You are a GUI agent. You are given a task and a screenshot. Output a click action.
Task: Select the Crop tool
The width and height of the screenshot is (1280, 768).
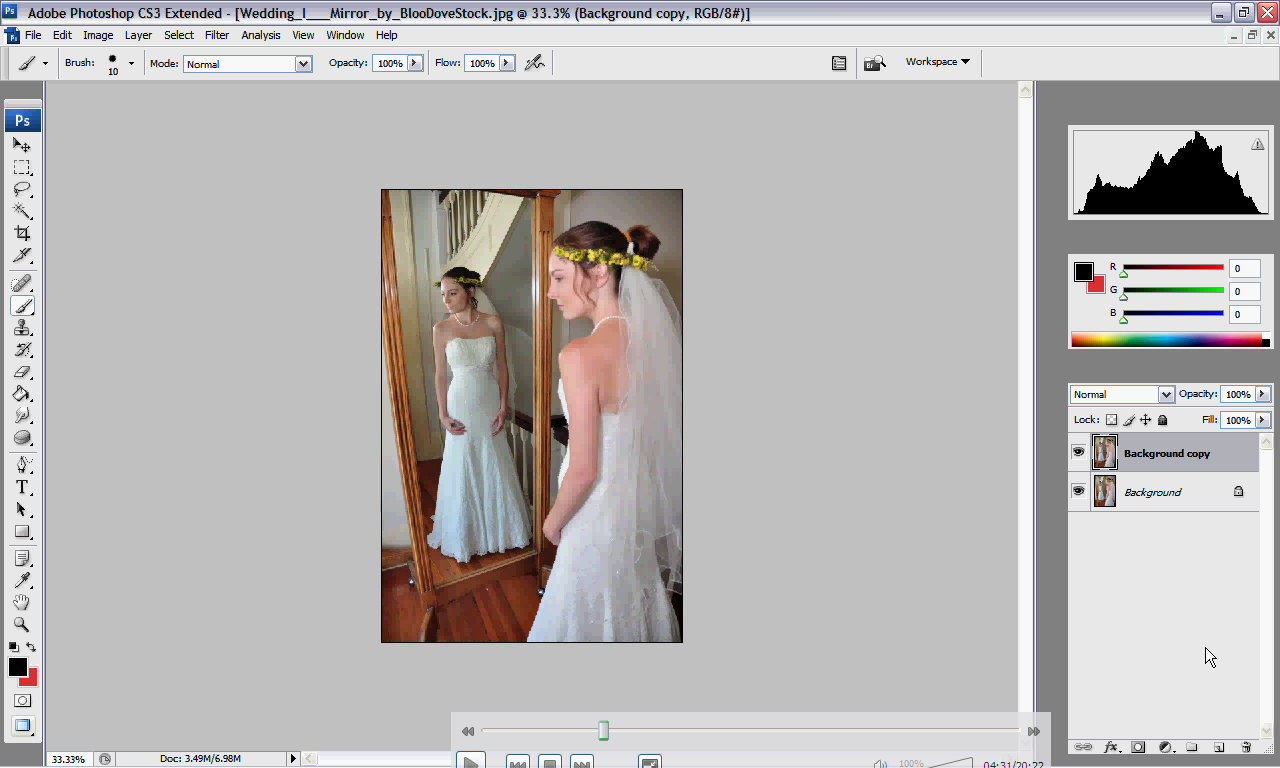(x=22, y=233)
